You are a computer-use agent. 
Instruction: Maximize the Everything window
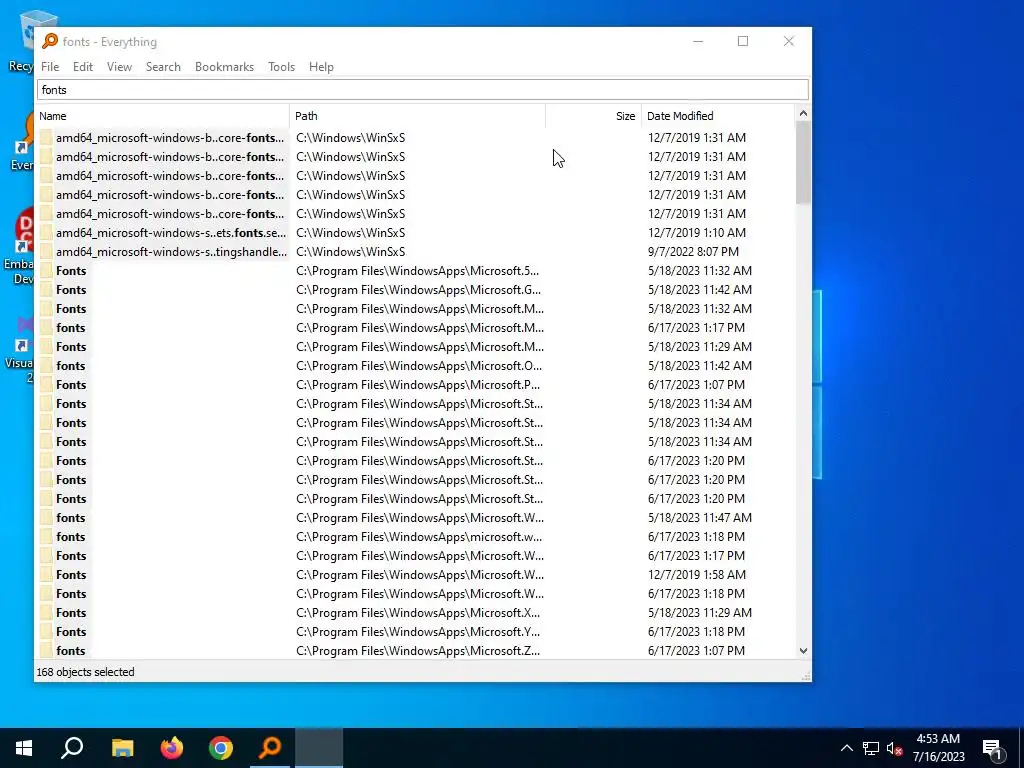coord(743,41)
